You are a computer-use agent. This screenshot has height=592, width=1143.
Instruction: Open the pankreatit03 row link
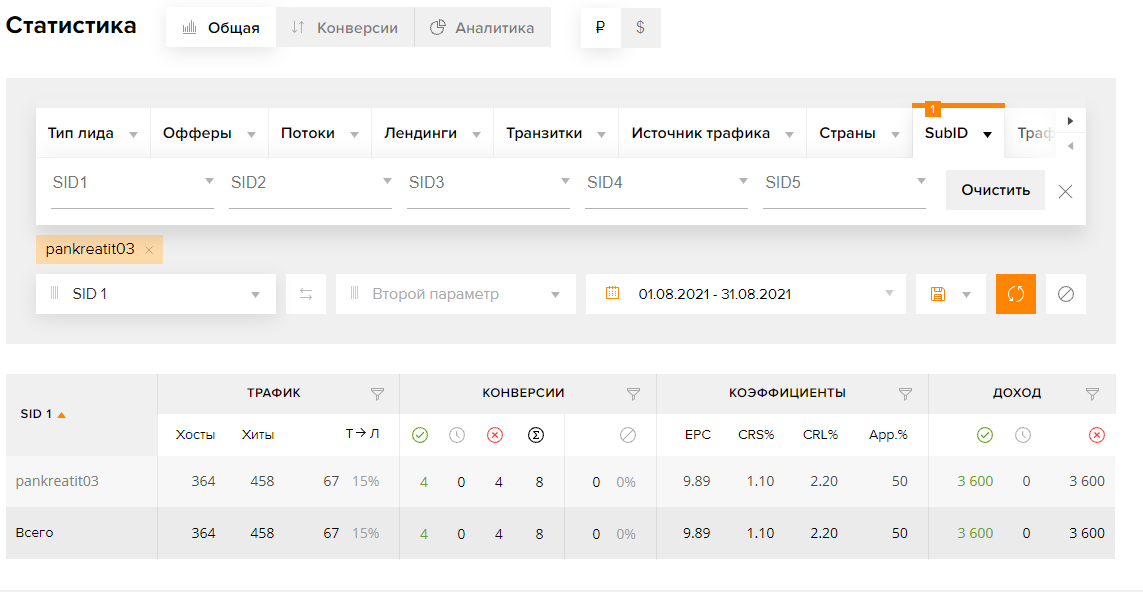pyautogui.click(x=57, y=481)
